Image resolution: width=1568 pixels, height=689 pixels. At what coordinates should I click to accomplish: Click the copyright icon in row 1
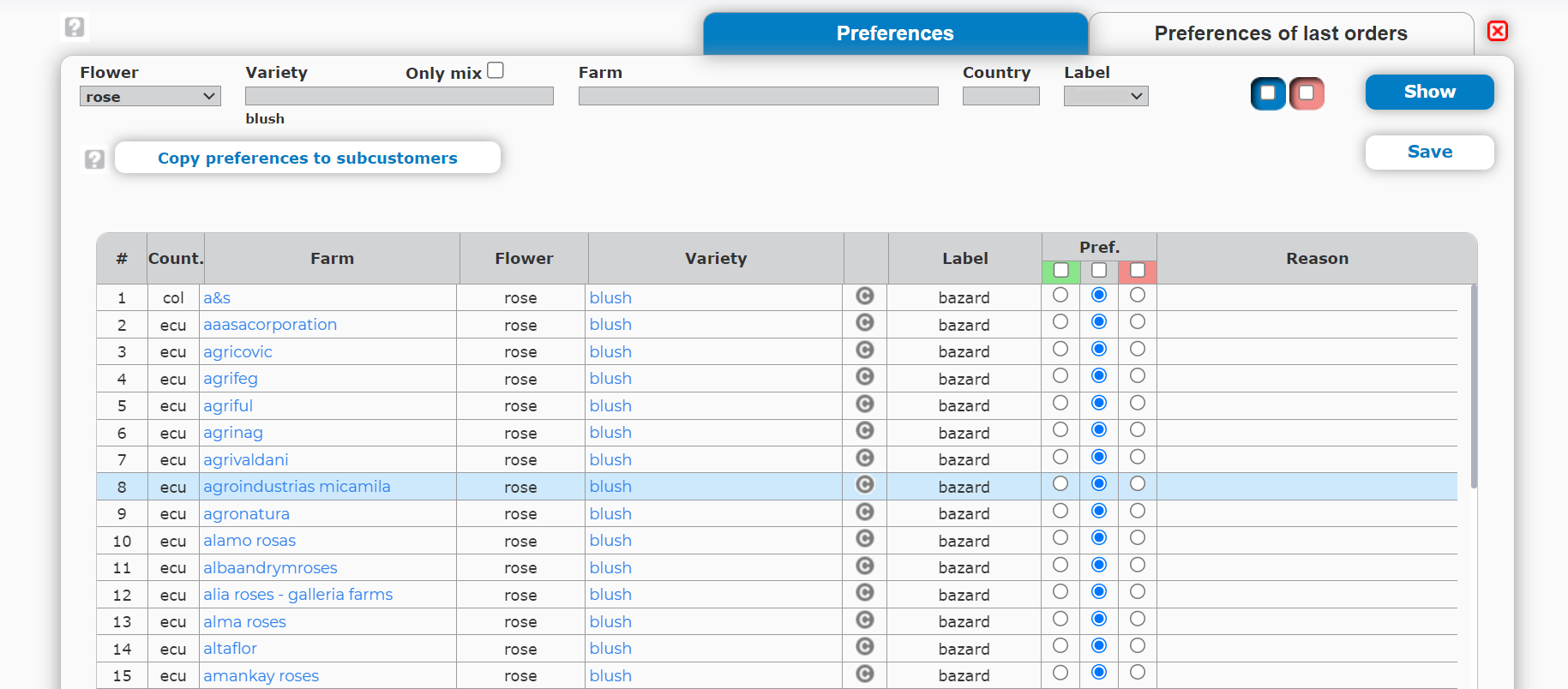coord(865,296)
